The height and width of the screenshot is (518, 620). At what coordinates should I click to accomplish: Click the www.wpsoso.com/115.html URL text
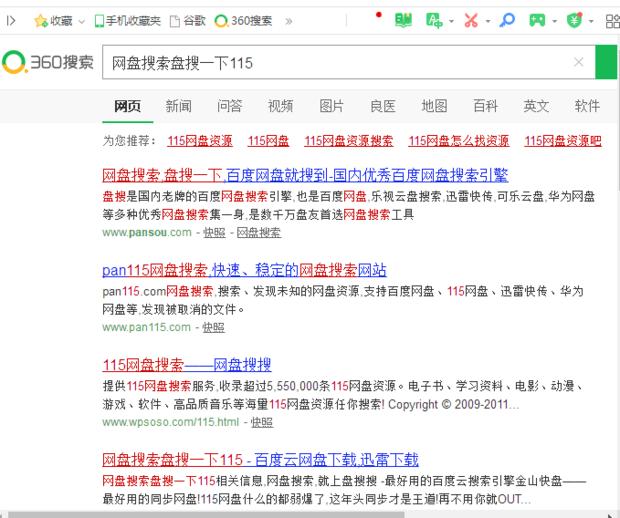click(170, 422)
